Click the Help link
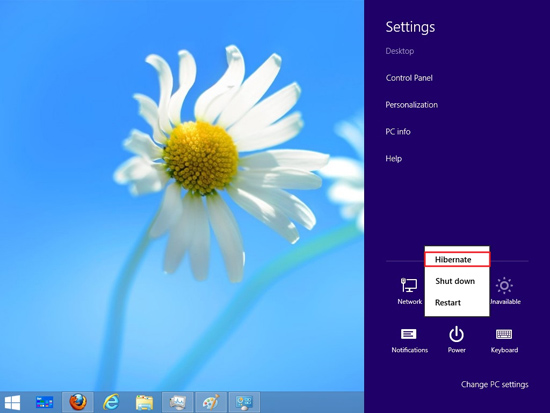This screenshot has width=550, height=413. [x=394, y=159]
